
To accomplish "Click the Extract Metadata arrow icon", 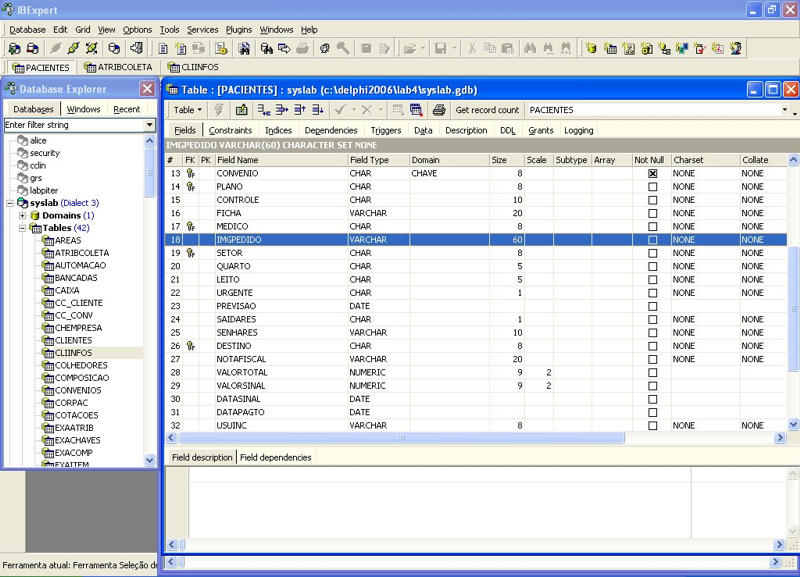I will [x=284, y=48].
